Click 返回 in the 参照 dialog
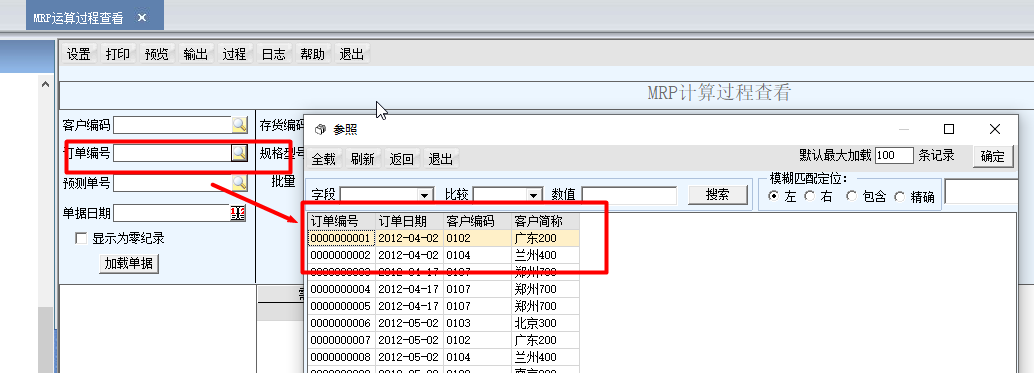 tap(402, 159)
